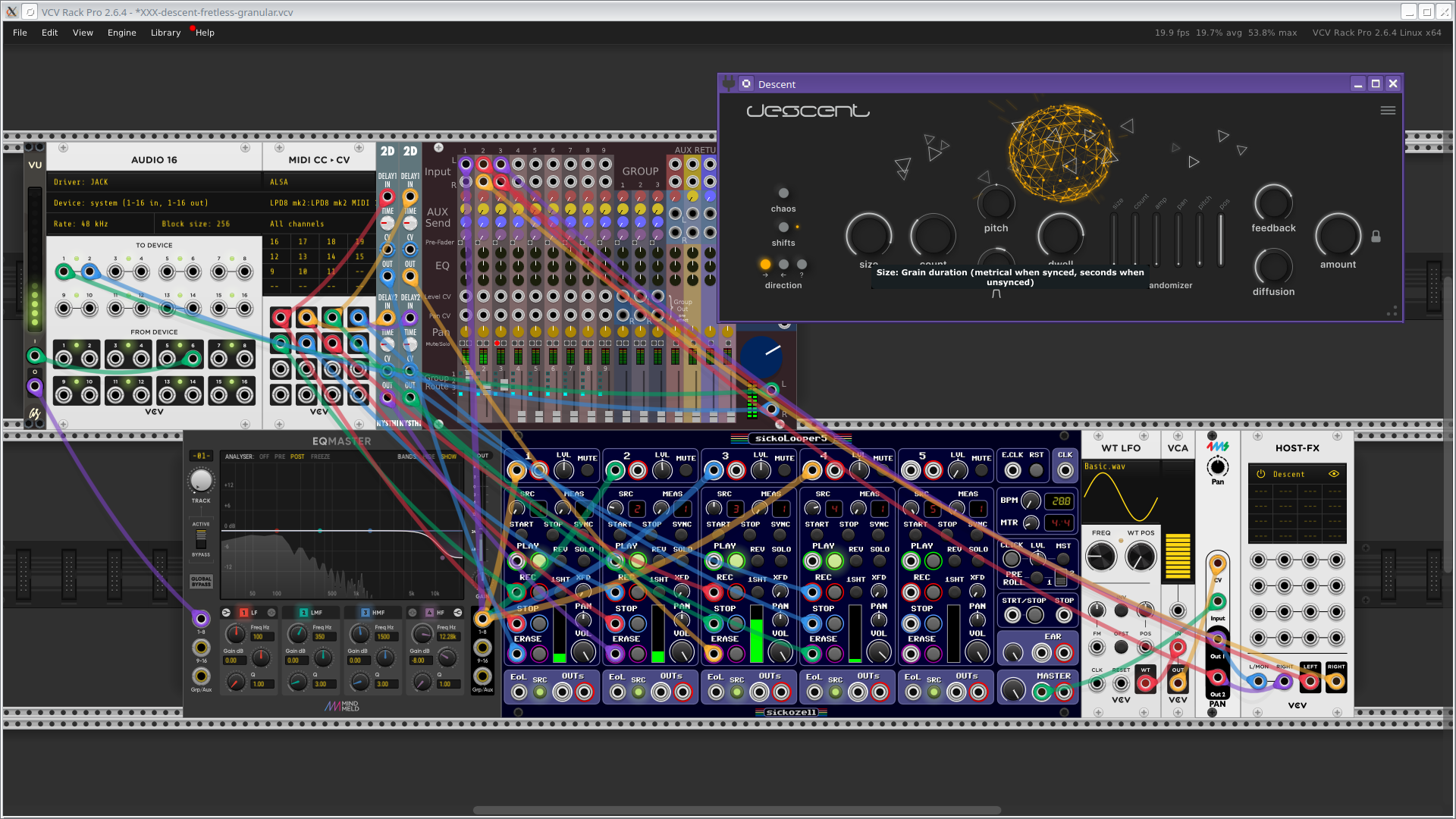Enable the chaos toggle in Descent
Image resolution: width=1456 pixels, height=819 pixels.
click(783, 193)
